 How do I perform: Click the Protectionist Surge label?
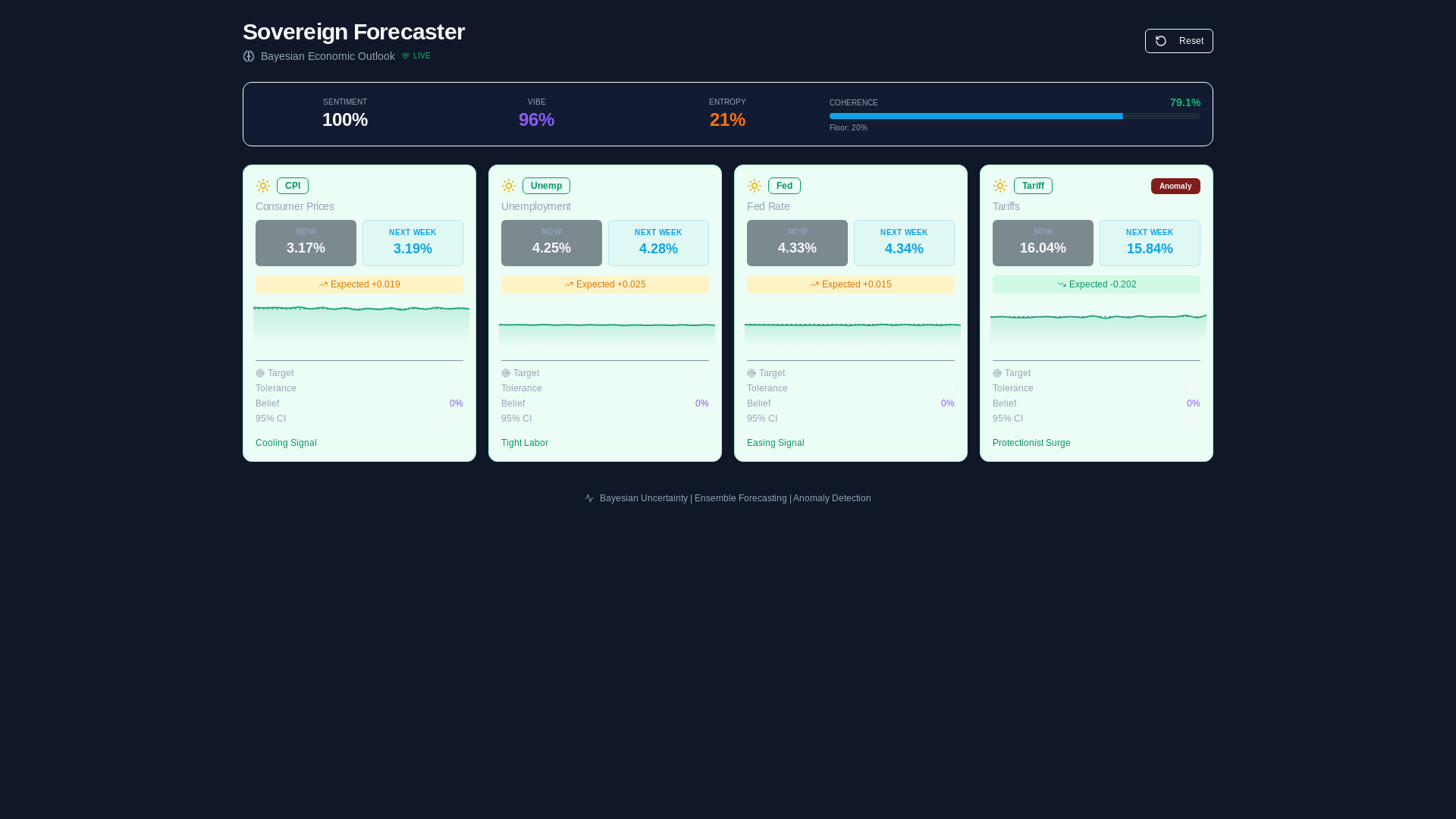1031,443
